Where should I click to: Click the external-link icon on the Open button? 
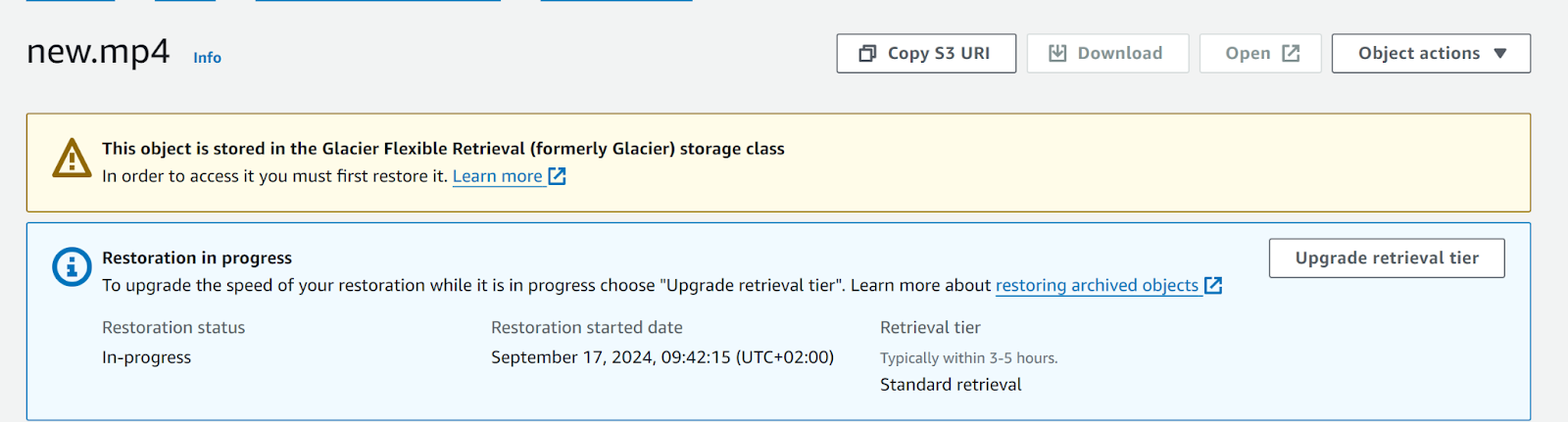[x=1291, y=54]
